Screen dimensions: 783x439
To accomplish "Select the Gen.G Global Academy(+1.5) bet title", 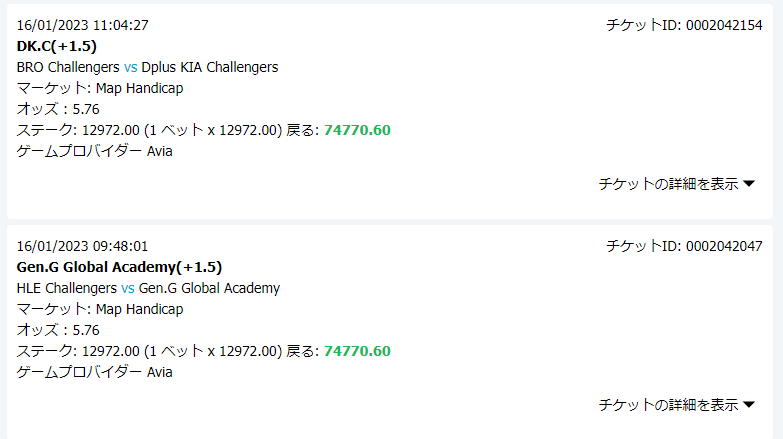I will coord(119,267).
